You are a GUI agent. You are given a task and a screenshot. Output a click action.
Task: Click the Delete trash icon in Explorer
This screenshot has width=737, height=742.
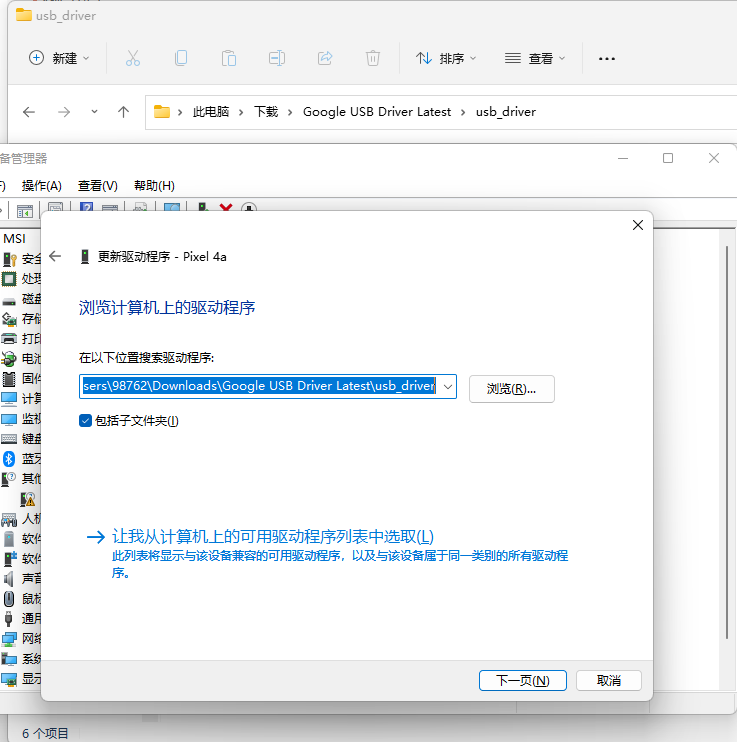(x=373, y=58)
